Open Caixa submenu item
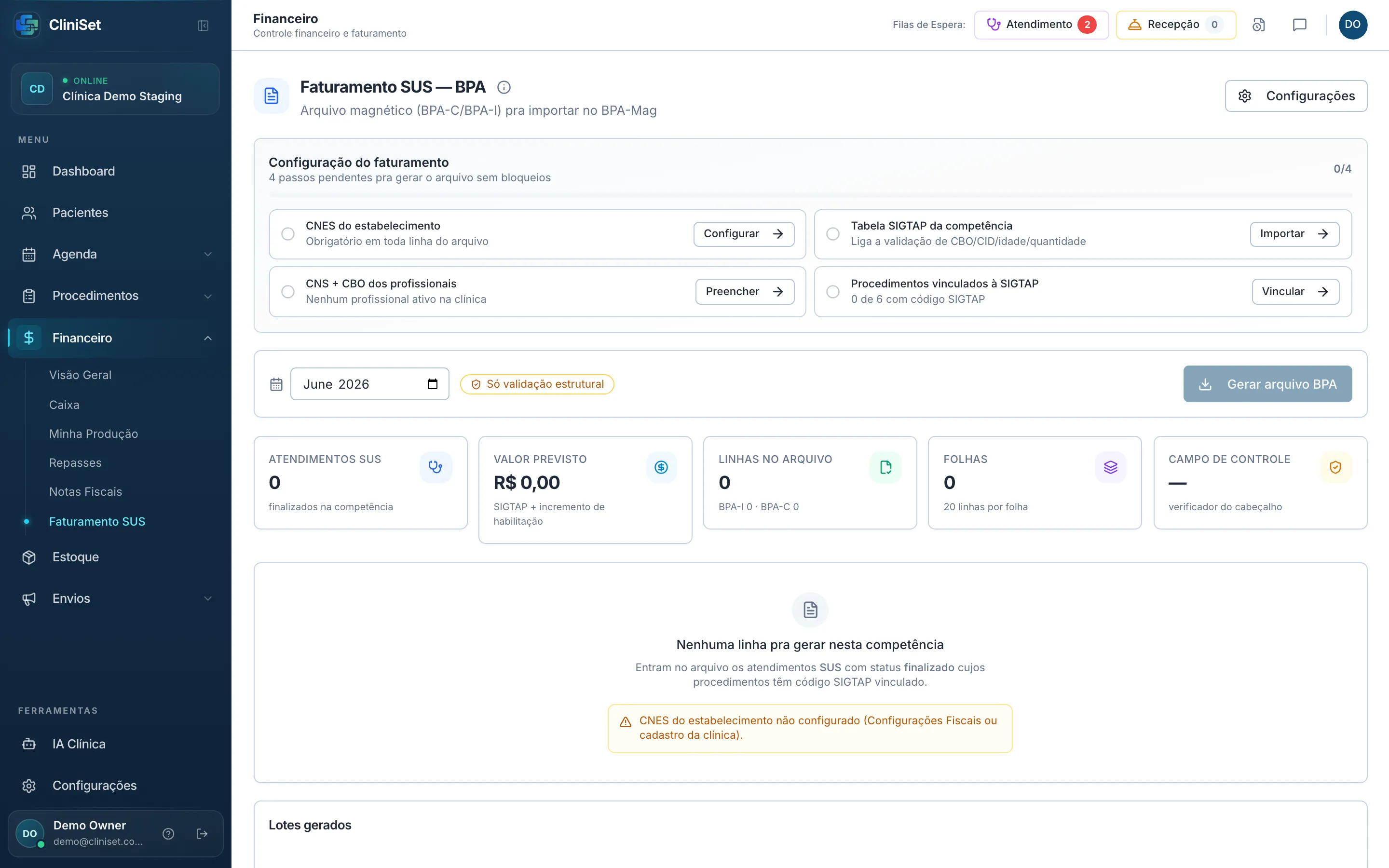Image resolution: width=1389 pixels, height=868 pixels. pyautogui.click(x=64, y=405)
